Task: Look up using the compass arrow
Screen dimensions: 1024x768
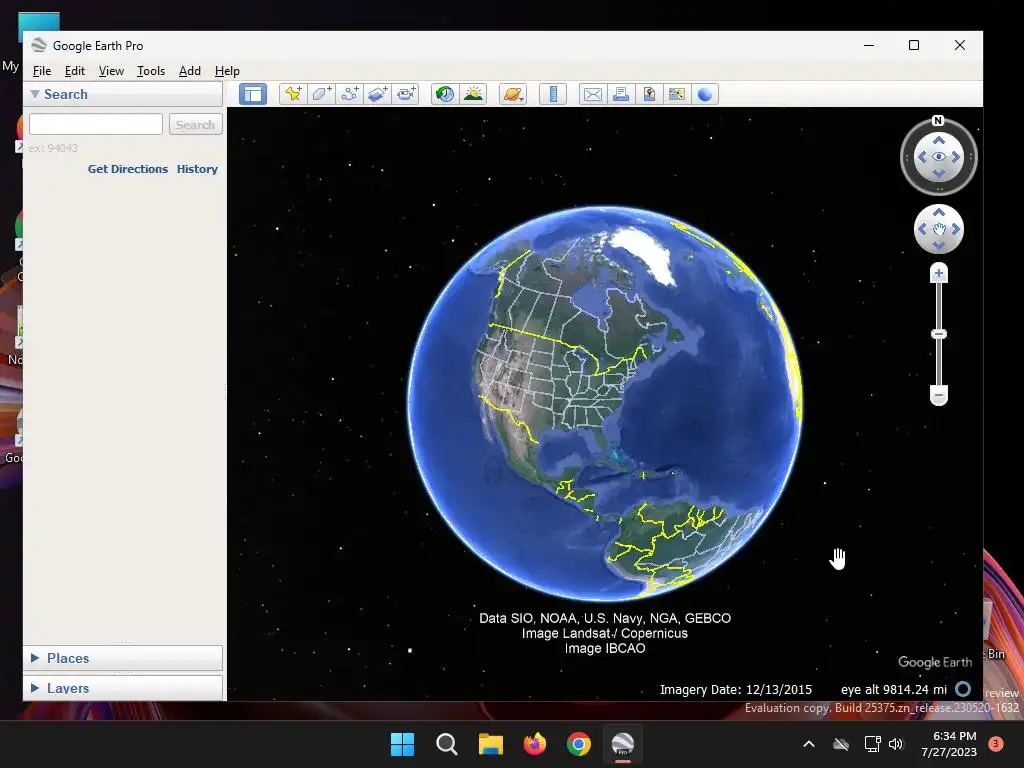Action: (938, 140)
